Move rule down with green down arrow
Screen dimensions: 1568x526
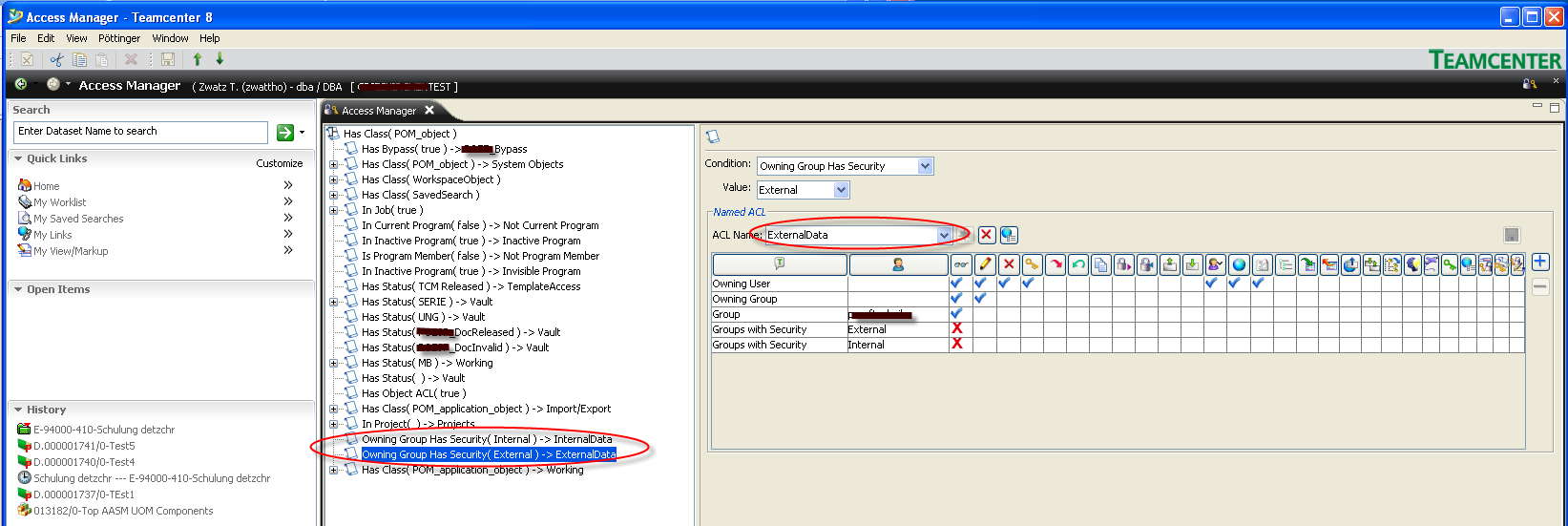pos(220,59)
